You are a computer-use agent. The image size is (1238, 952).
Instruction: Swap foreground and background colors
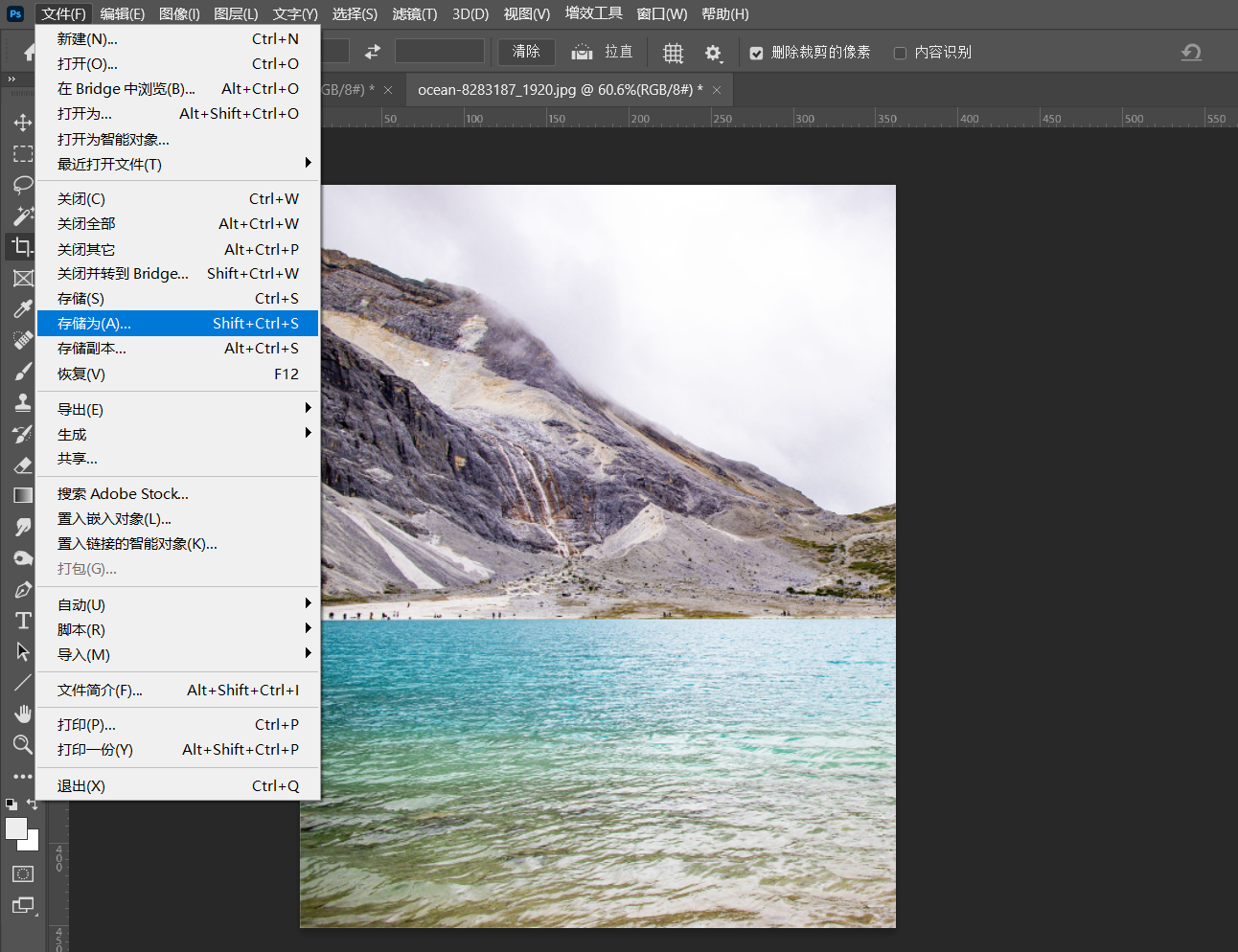(x=33, y=805)
